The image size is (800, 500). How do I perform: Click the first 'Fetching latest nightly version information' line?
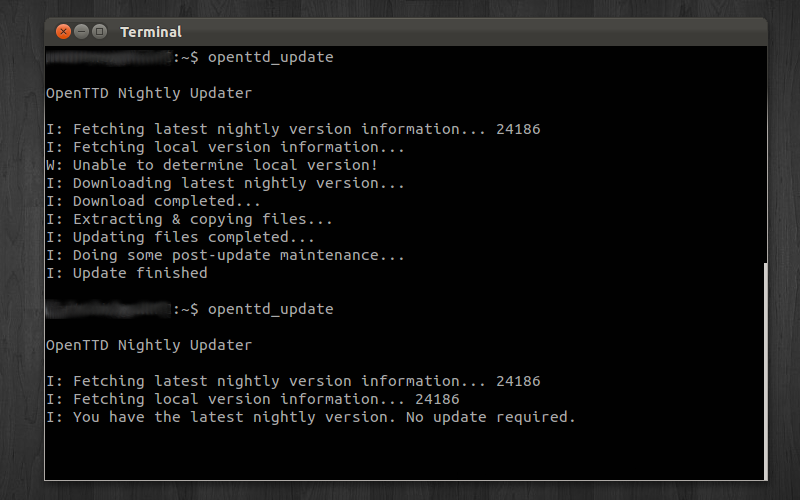293,129
